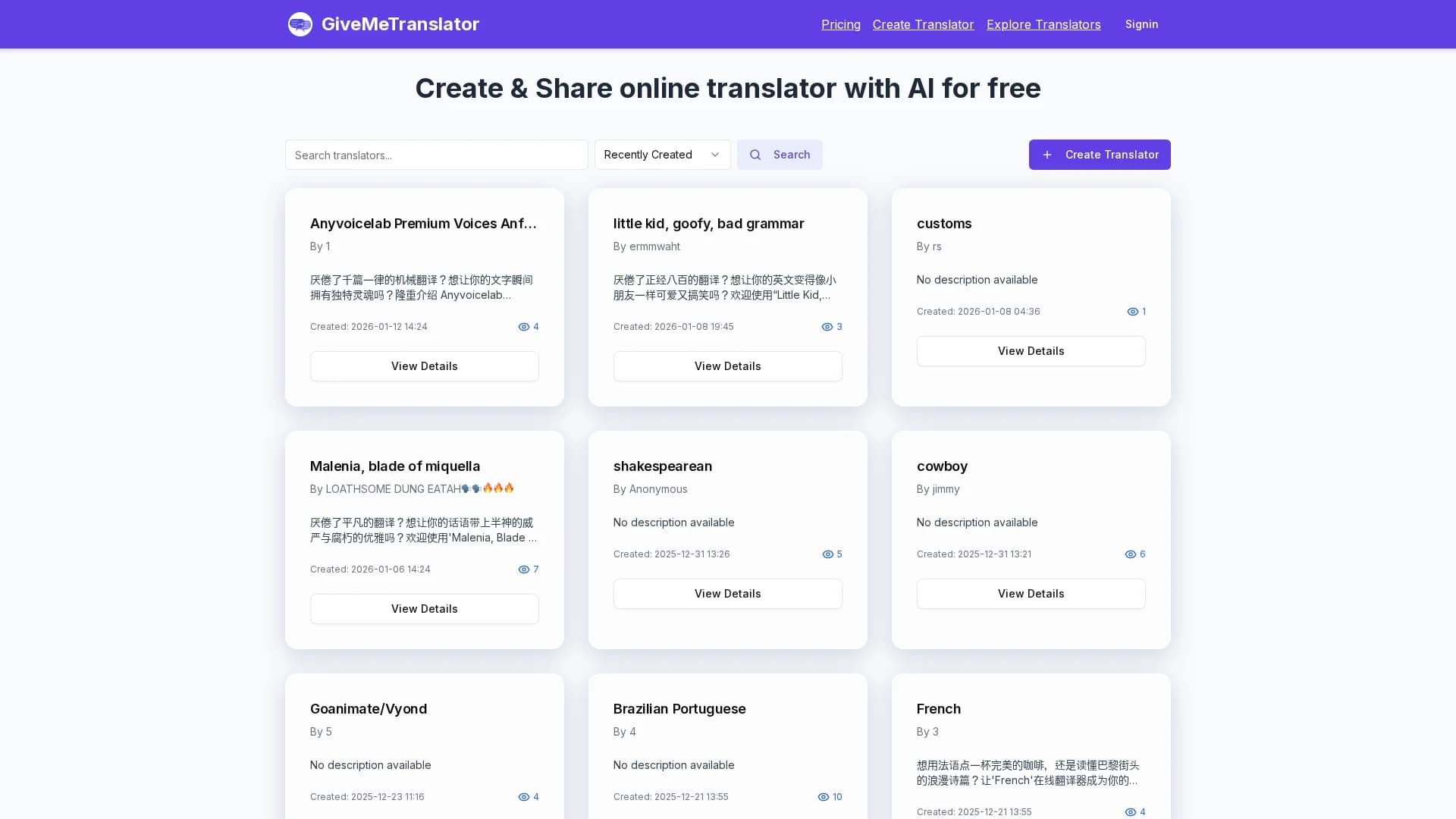Open Explore Translators in the navigation
Viewport: 1456px width, 819px height.
[x=1043, y=24]
